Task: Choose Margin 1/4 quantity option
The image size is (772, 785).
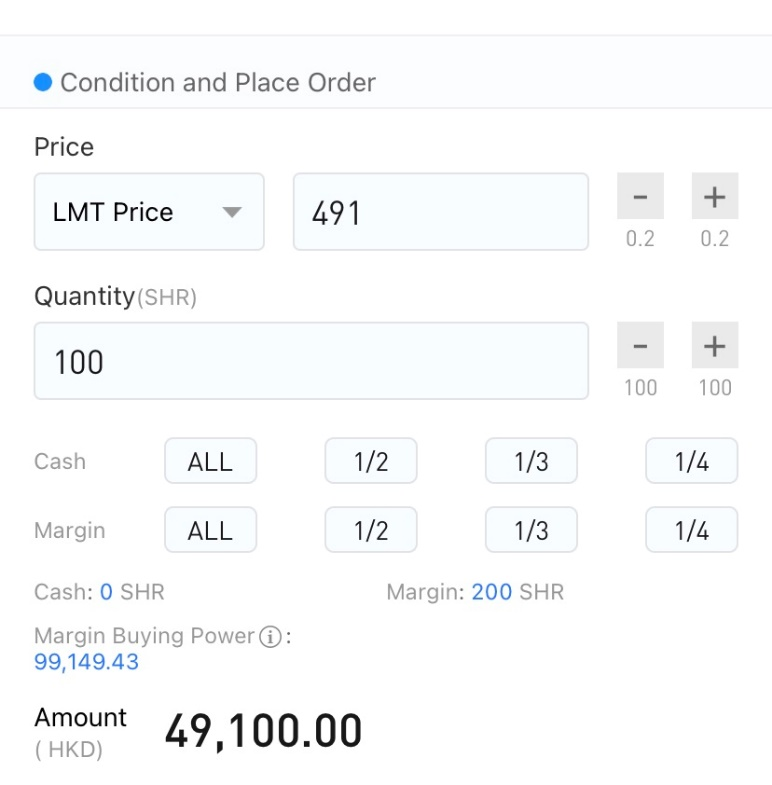Action: pyautogui.click(x=691, y=530)
